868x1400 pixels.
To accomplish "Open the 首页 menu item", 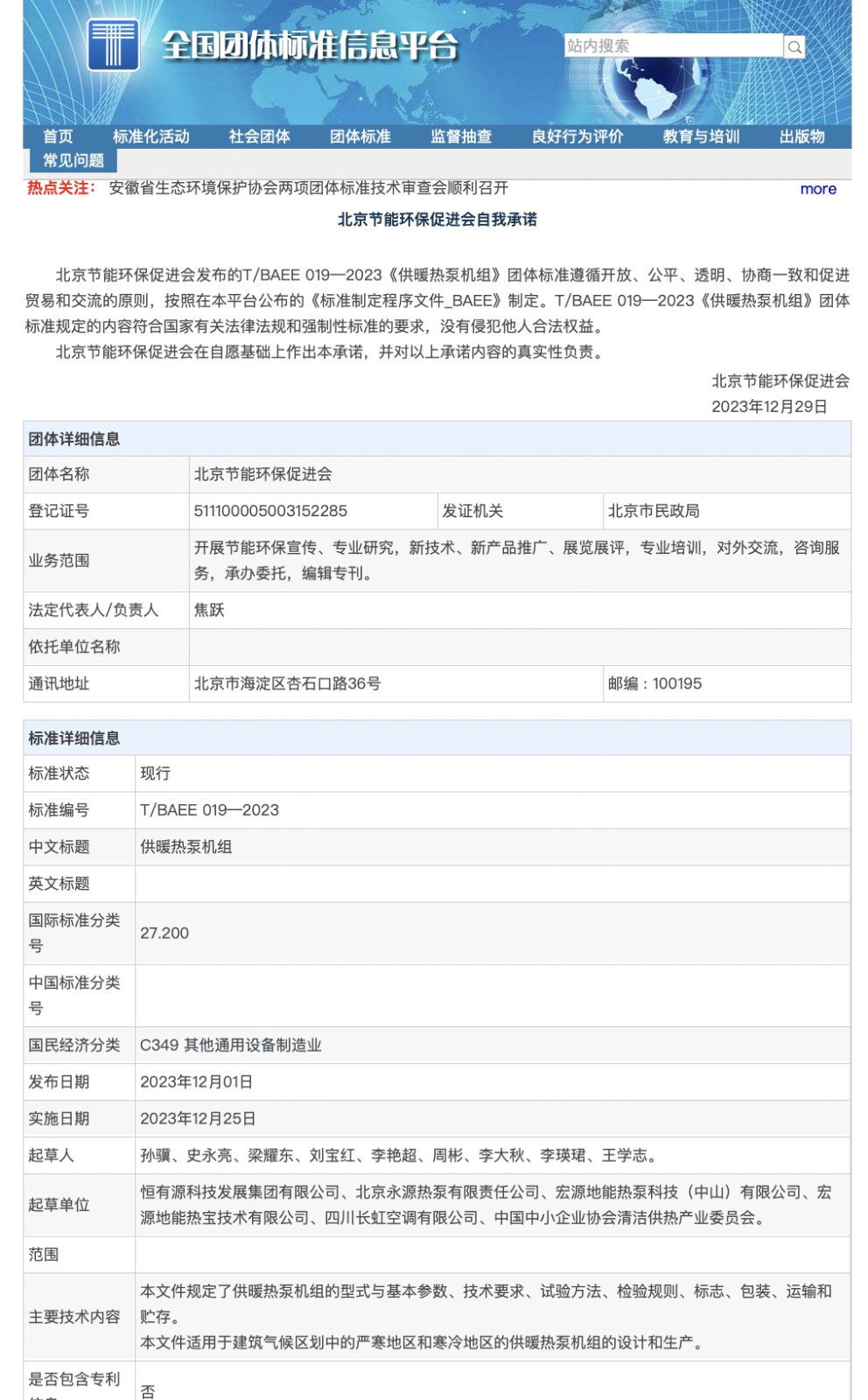I will 58,136.
